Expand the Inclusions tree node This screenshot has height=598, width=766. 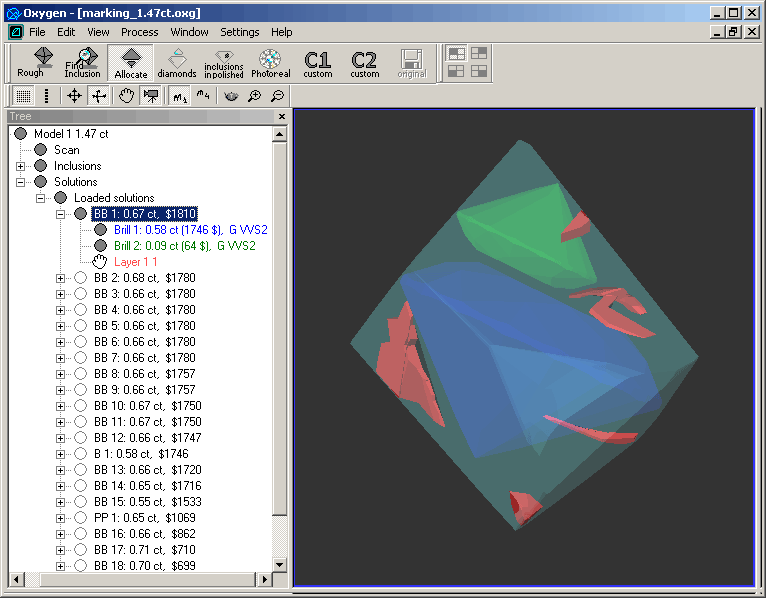tap(20, 166)
